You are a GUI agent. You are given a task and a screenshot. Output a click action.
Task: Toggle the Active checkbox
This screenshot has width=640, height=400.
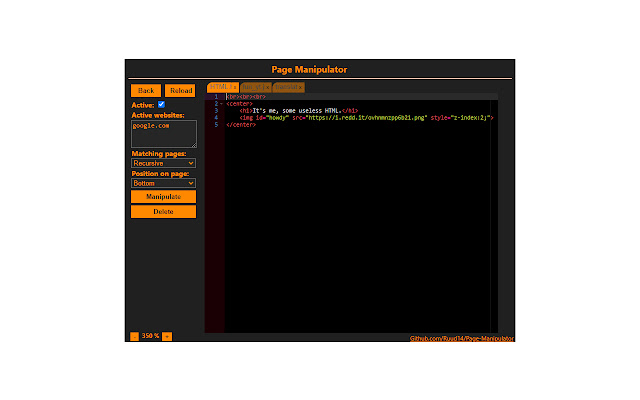pyautogui.click(x=161, y=104)
